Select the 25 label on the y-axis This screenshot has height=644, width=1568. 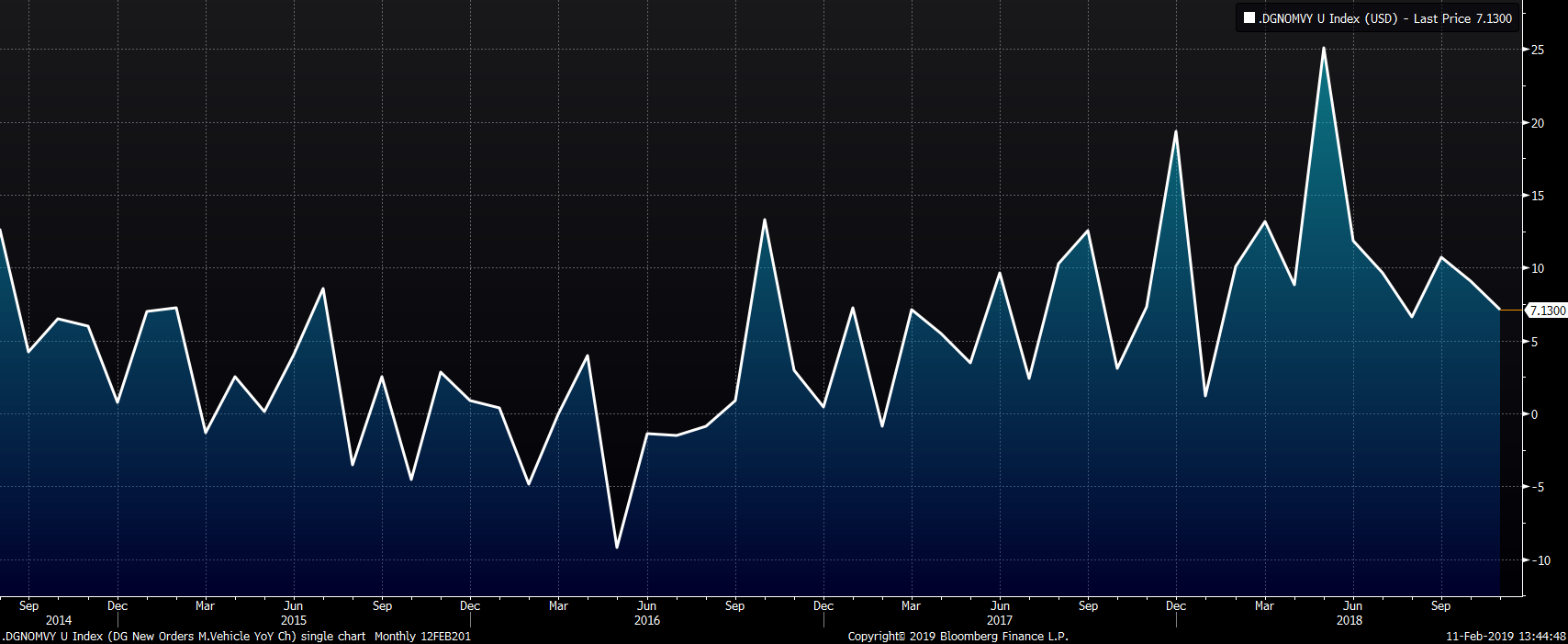click(1536, 50)
